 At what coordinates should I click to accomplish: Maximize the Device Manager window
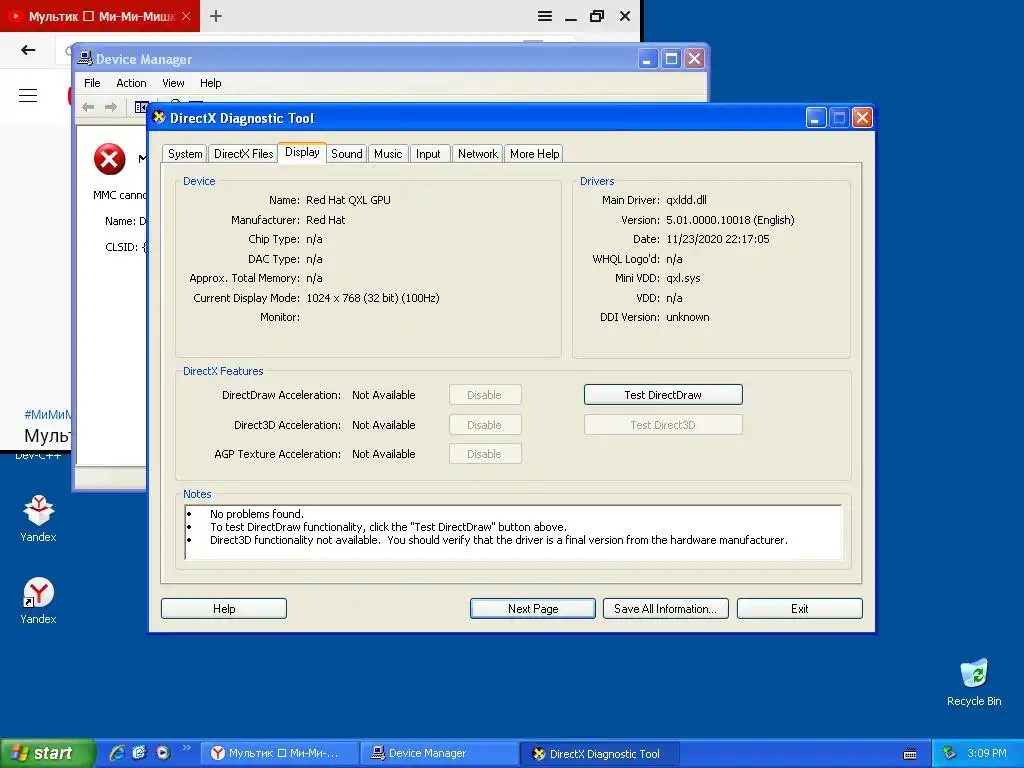[671, 59]
